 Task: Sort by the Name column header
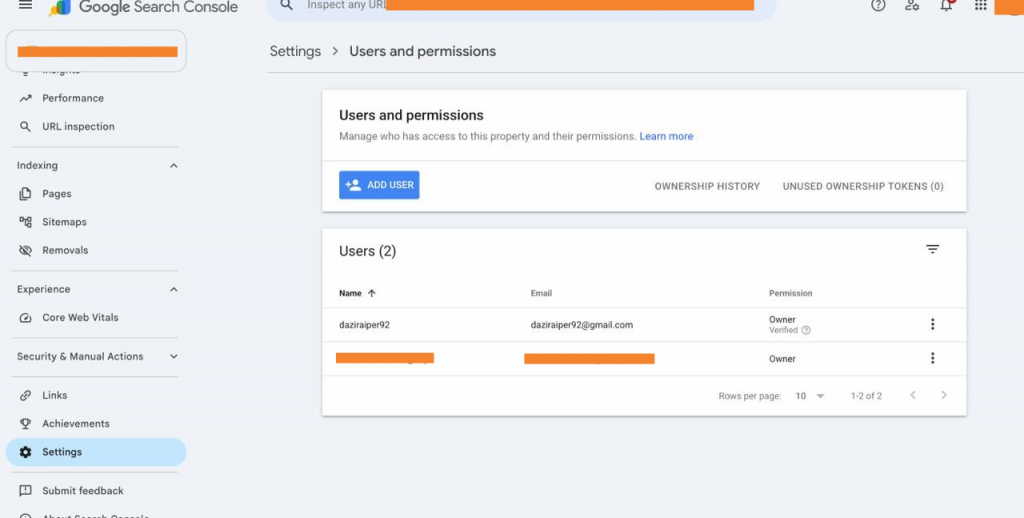click(350, 293)
